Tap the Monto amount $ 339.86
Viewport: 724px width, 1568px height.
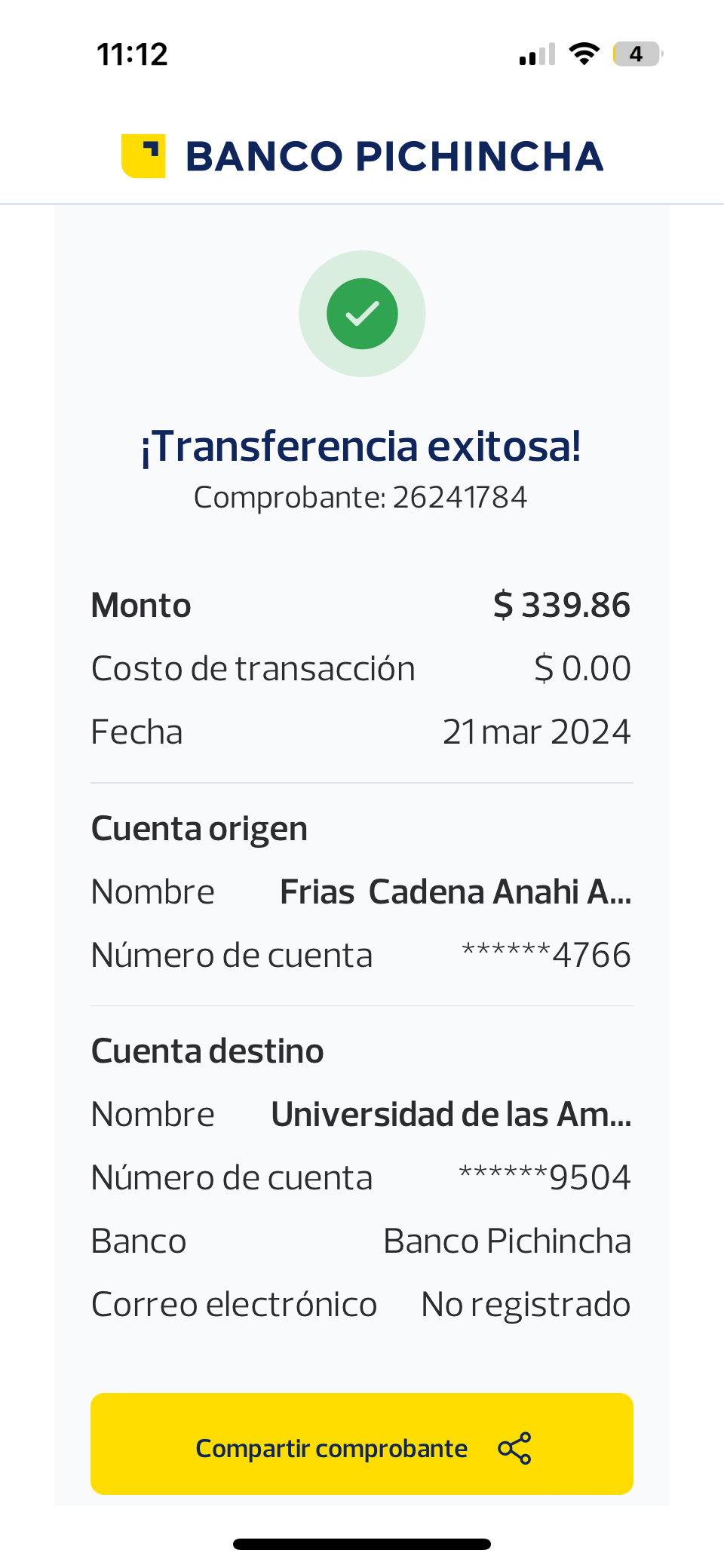[x=561, y=605]
